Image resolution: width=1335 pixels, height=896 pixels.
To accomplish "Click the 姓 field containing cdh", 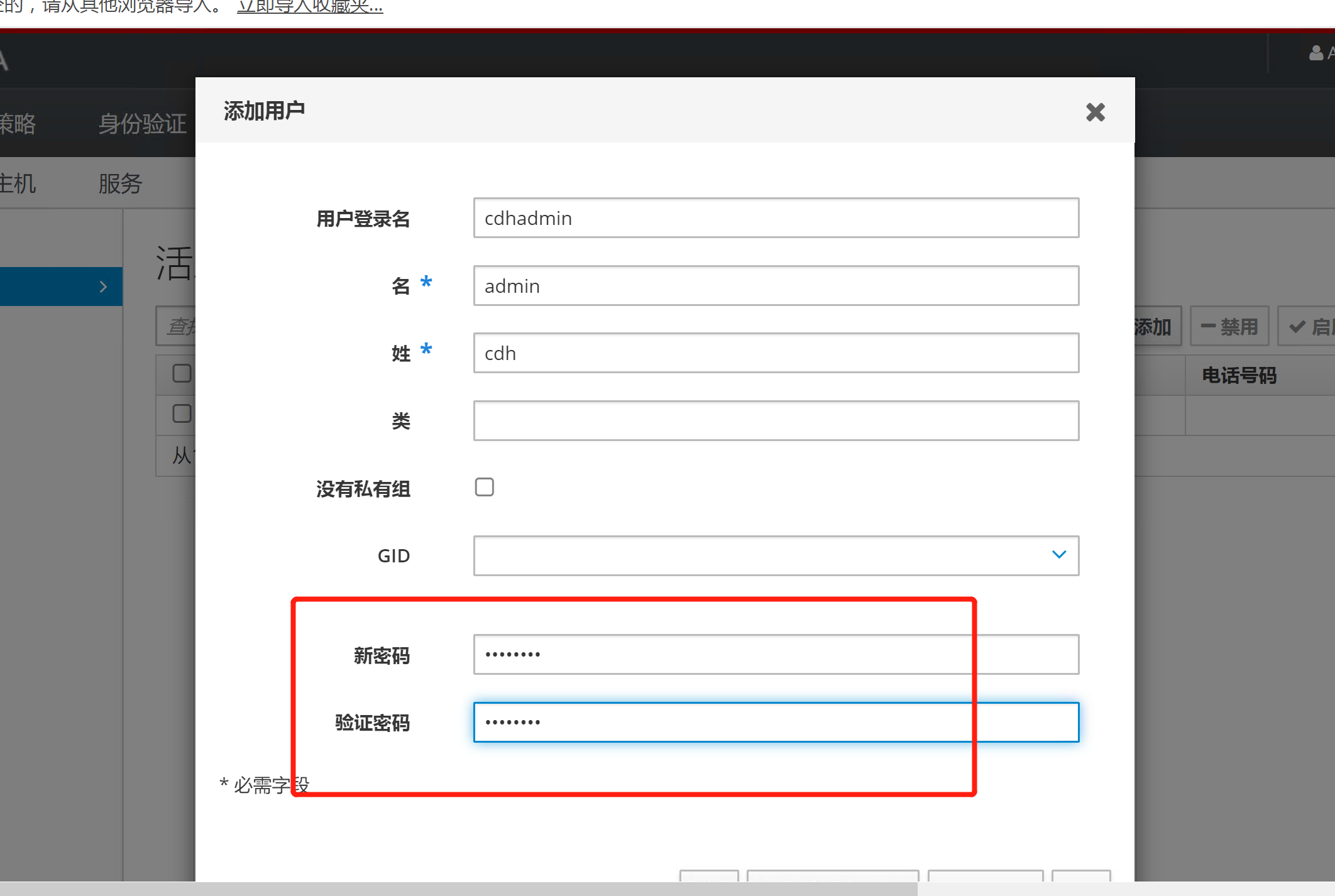I will (x=776, y=353).
